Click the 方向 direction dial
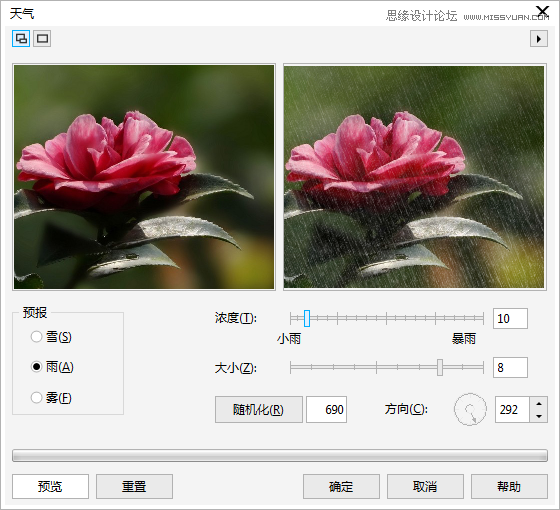This screenshot has width=560, height=510. tap(470, 409)
